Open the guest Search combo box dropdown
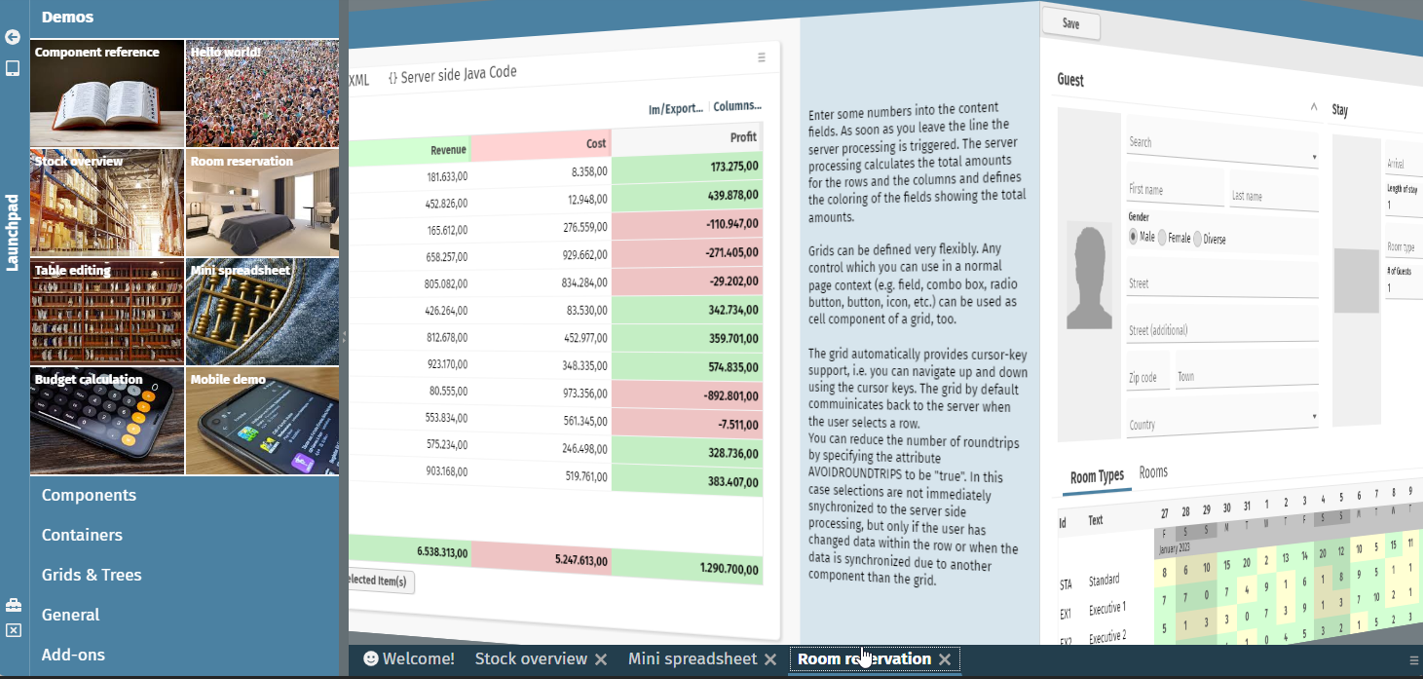 point(1313,157)
